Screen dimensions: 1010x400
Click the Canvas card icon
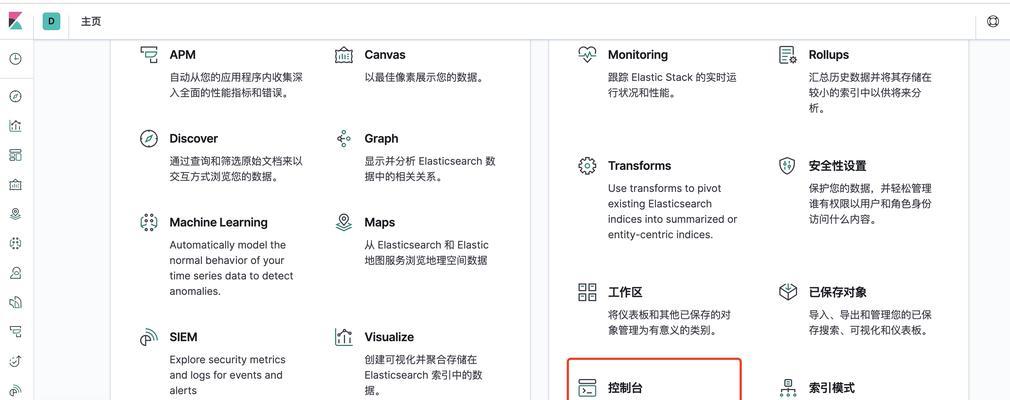pyautogui.click(x=344, y=55)
